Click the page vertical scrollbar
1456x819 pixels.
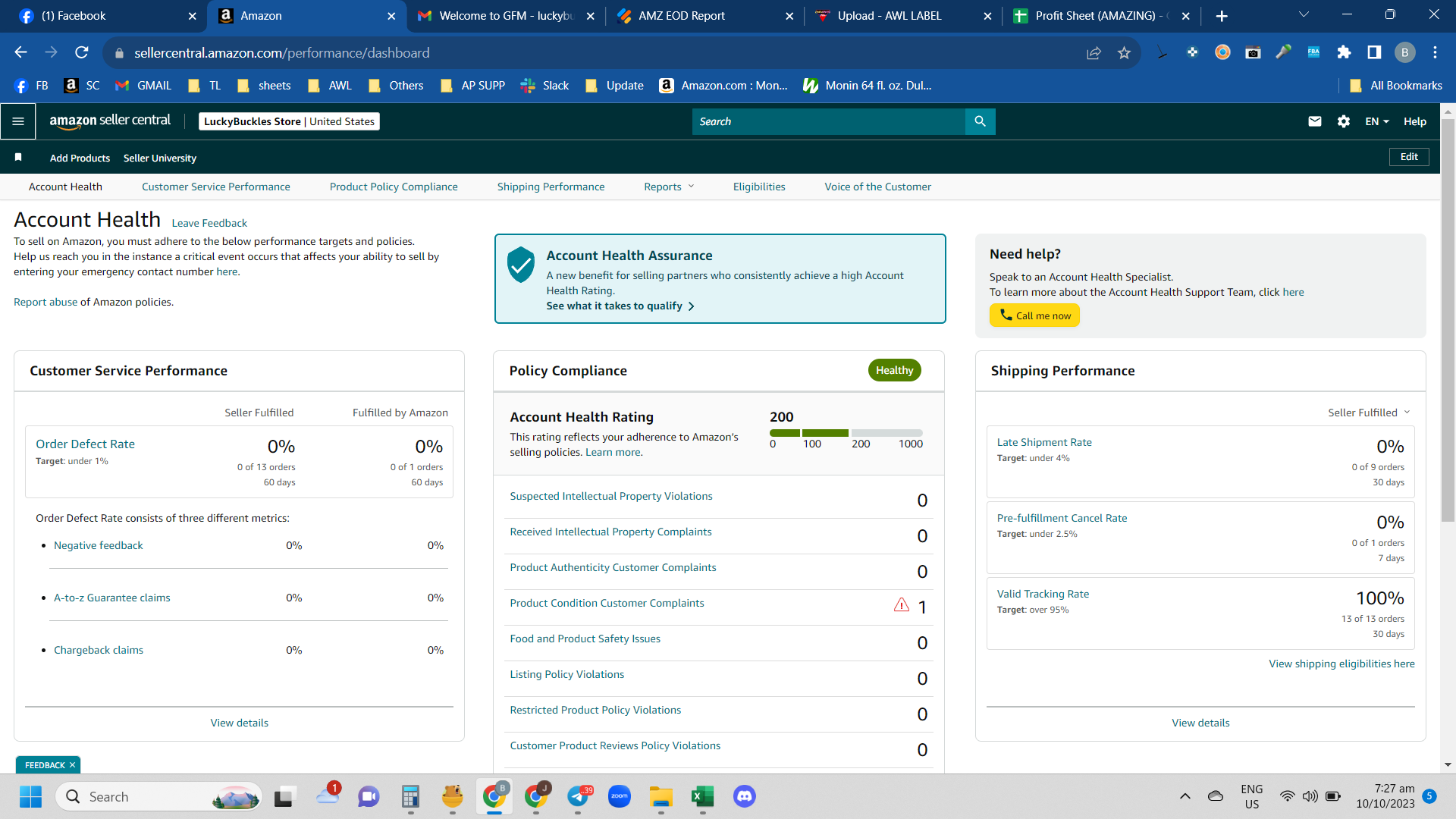pos(1448,318)
